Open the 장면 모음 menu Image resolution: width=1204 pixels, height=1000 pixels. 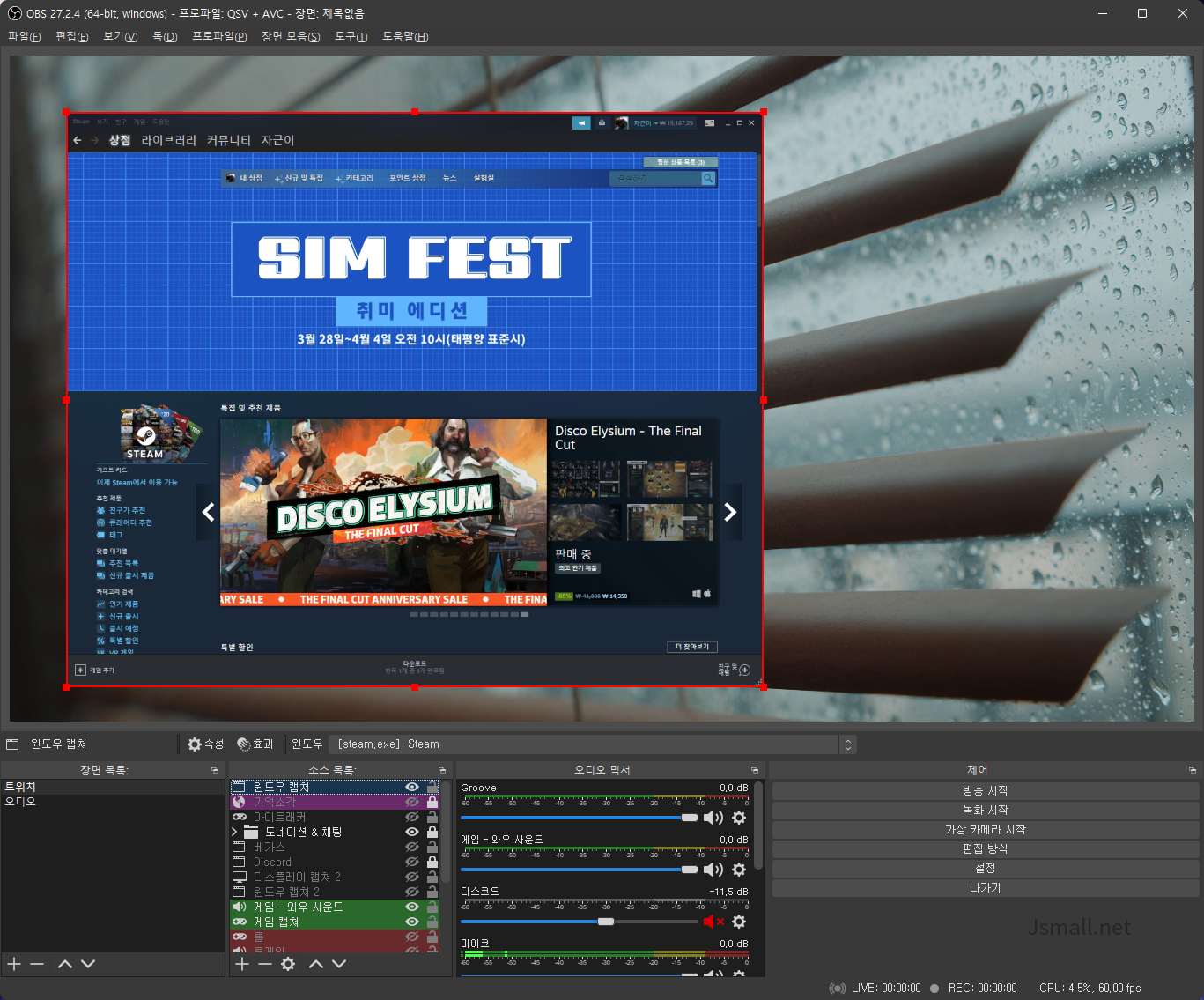(x=291, y=36)
